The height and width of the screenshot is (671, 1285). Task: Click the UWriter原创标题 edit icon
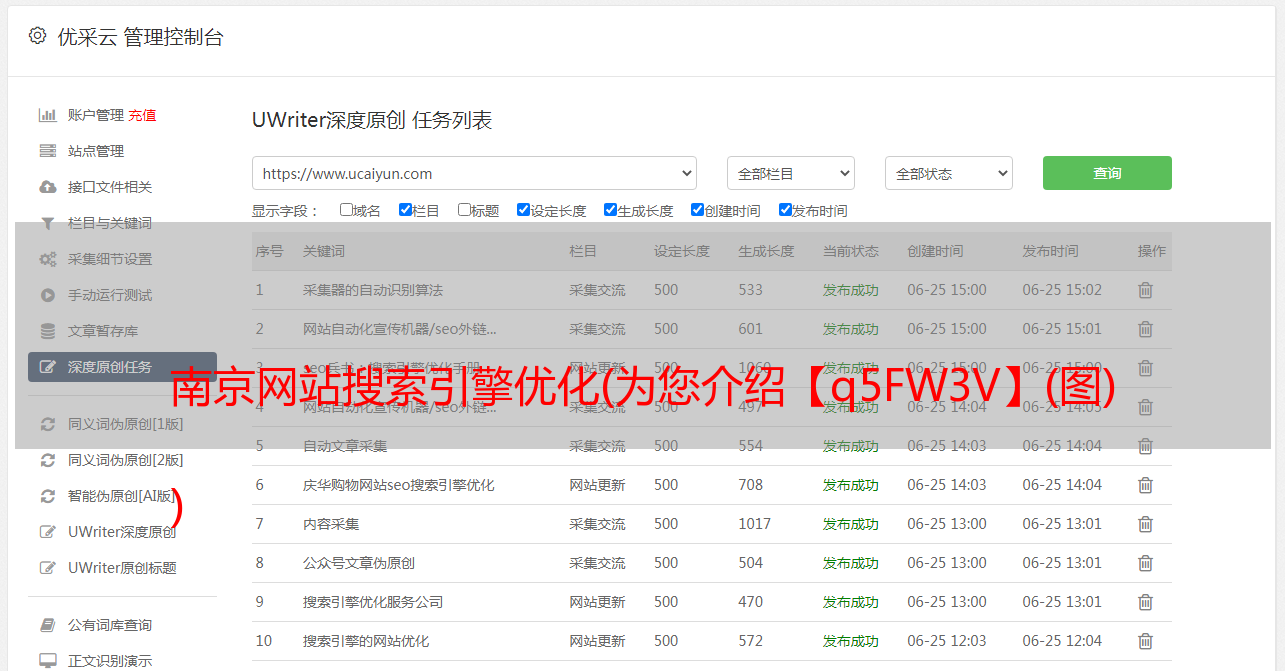[x=47, y=568]
